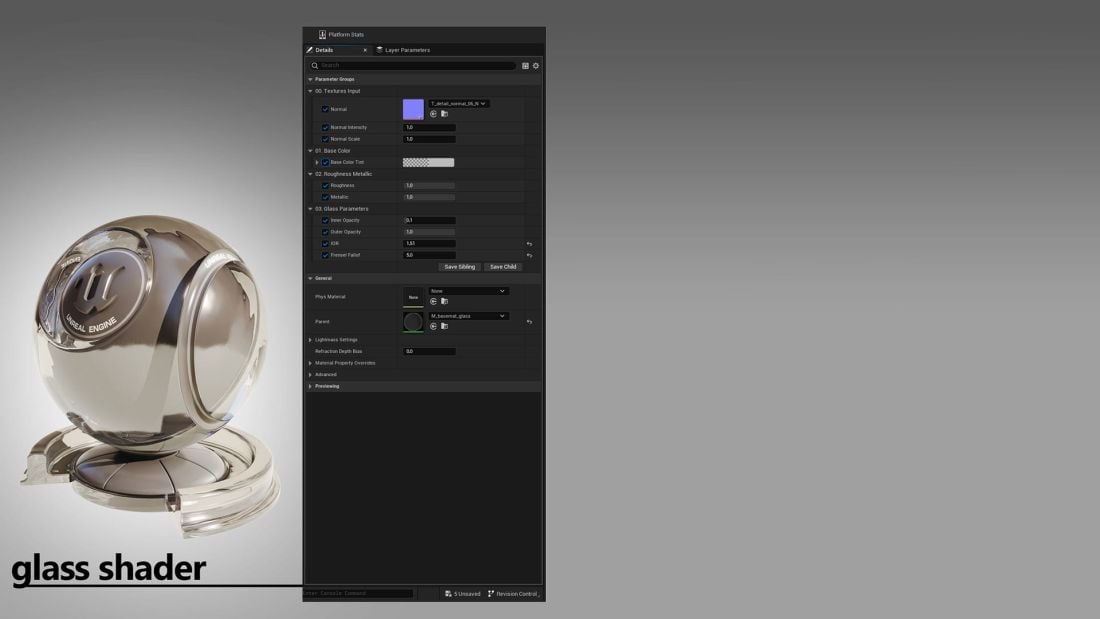Switch to the Layer Parameters tab
Image resolution: width=1100 pixels, height=619 pixels.
[x=403, y=50]
